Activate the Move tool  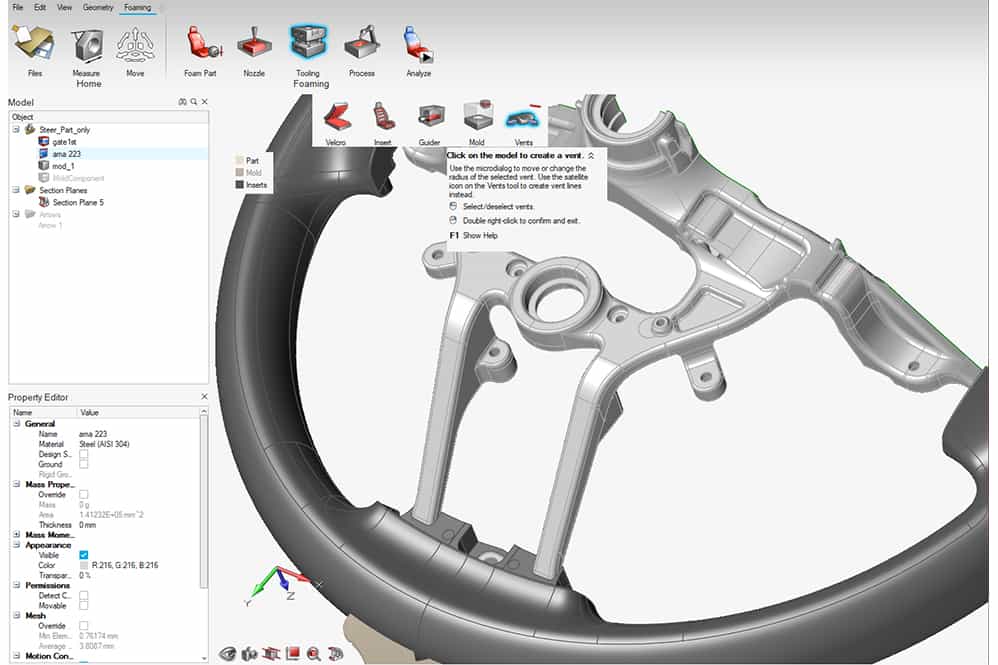point(134,46)
